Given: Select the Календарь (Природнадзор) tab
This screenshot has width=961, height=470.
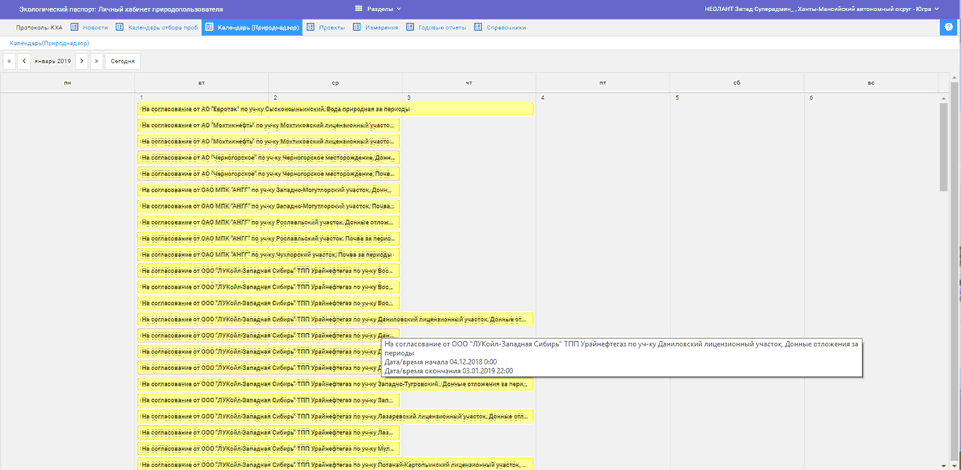Looking at the screenshot, I should [252, 28].
